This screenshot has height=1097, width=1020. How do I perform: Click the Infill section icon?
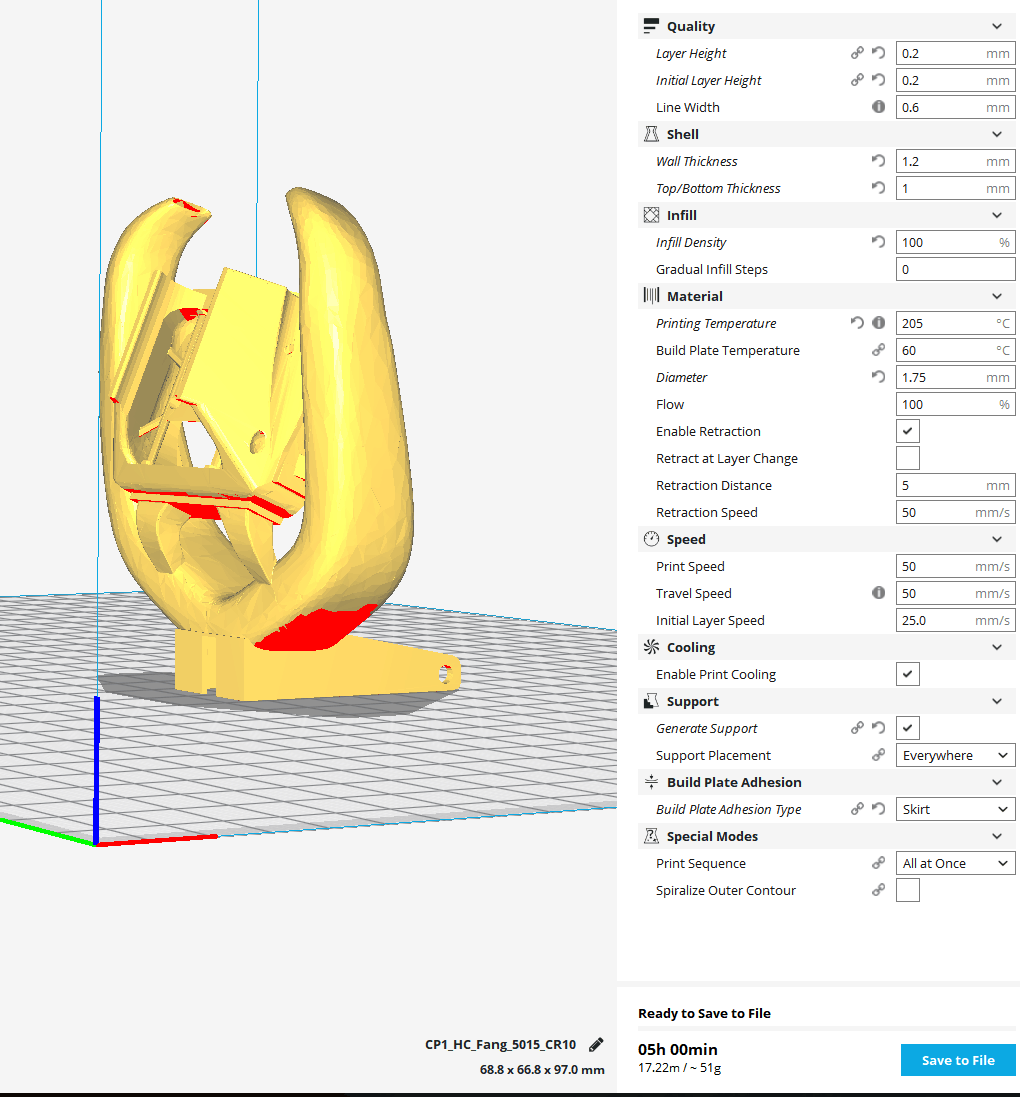pyautogui.click(x=654, y=215)
